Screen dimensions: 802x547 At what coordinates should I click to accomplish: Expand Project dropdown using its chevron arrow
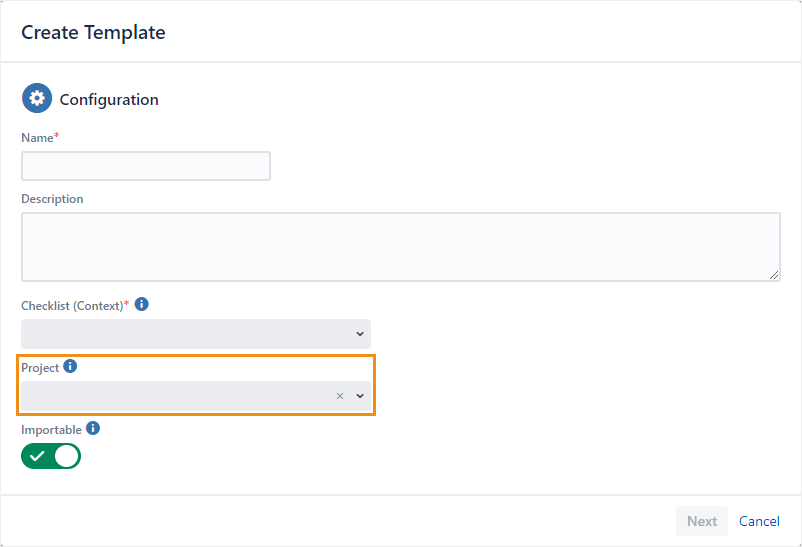[360, 396]
